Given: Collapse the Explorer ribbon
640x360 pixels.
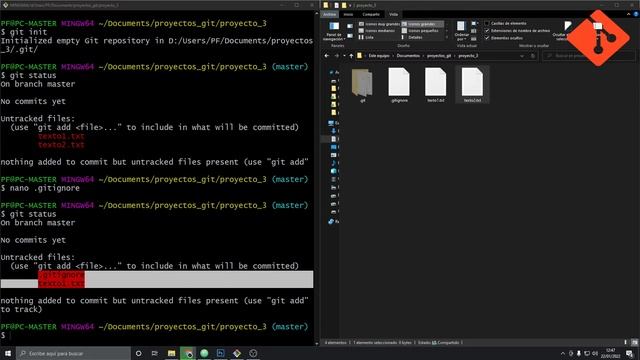Looking at the screenshot, I should [x=629, y=14].
